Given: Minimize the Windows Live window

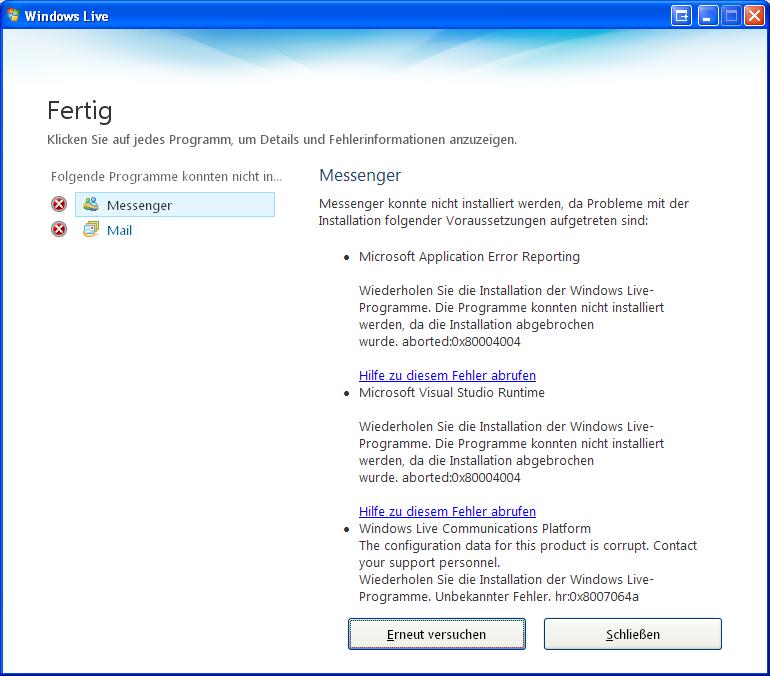Looking at the screenshot, I should (x=707, y=16).
